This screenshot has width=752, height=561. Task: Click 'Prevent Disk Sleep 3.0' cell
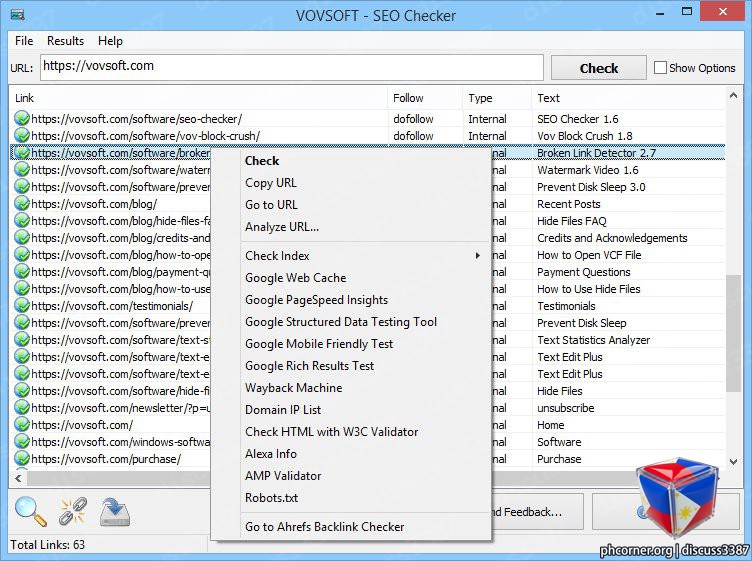click(x=591, y=187)
